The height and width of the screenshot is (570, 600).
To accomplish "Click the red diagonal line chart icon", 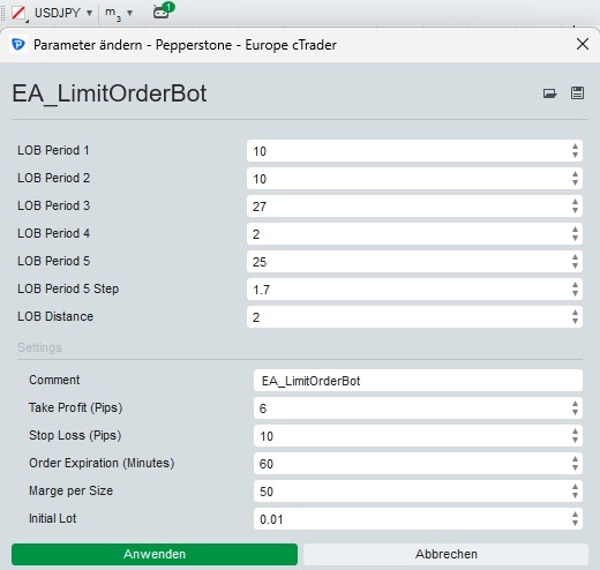I will (18, 13).
